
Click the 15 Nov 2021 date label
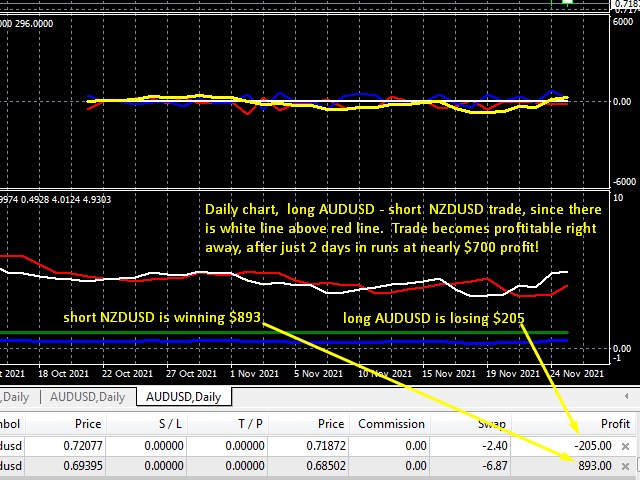tap(449, 373)
